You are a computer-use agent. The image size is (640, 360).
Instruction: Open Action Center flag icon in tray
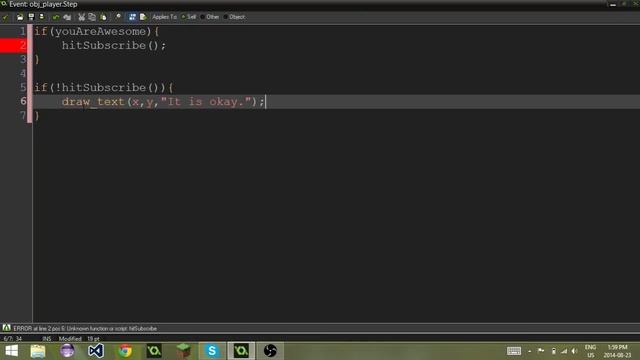pos(541,351)
